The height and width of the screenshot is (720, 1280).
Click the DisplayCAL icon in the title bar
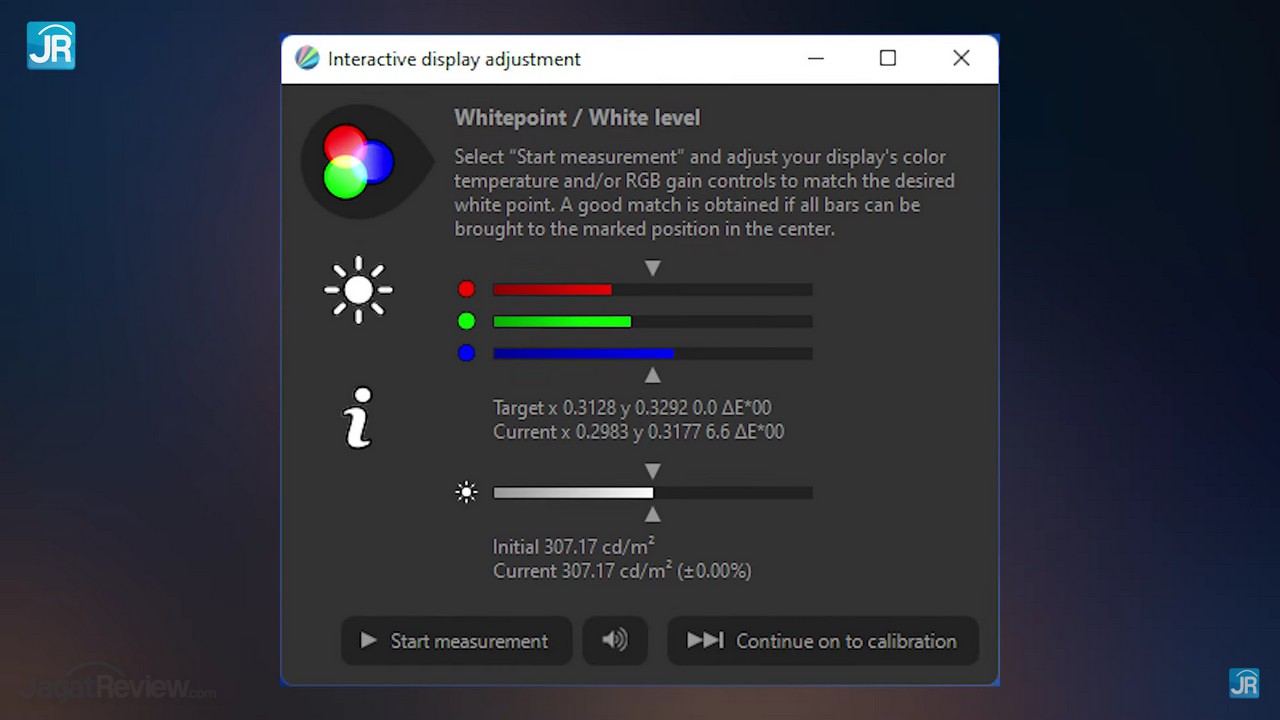point(307,59)
